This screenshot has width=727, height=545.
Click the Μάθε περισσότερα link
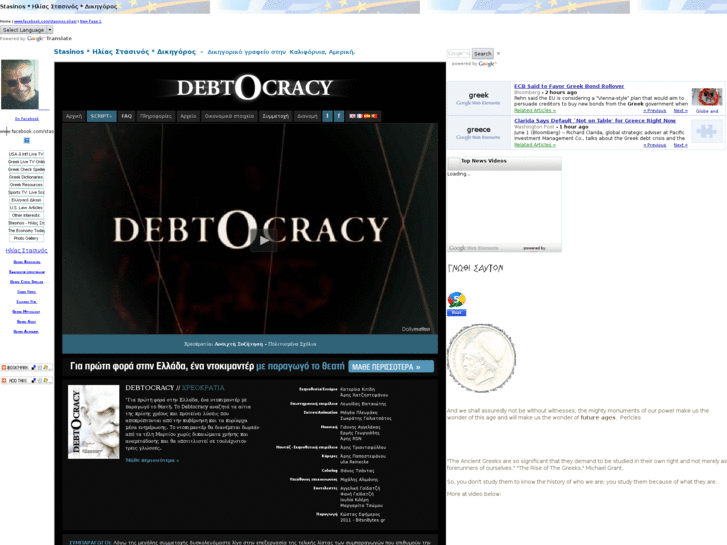[x=152, y=461]
